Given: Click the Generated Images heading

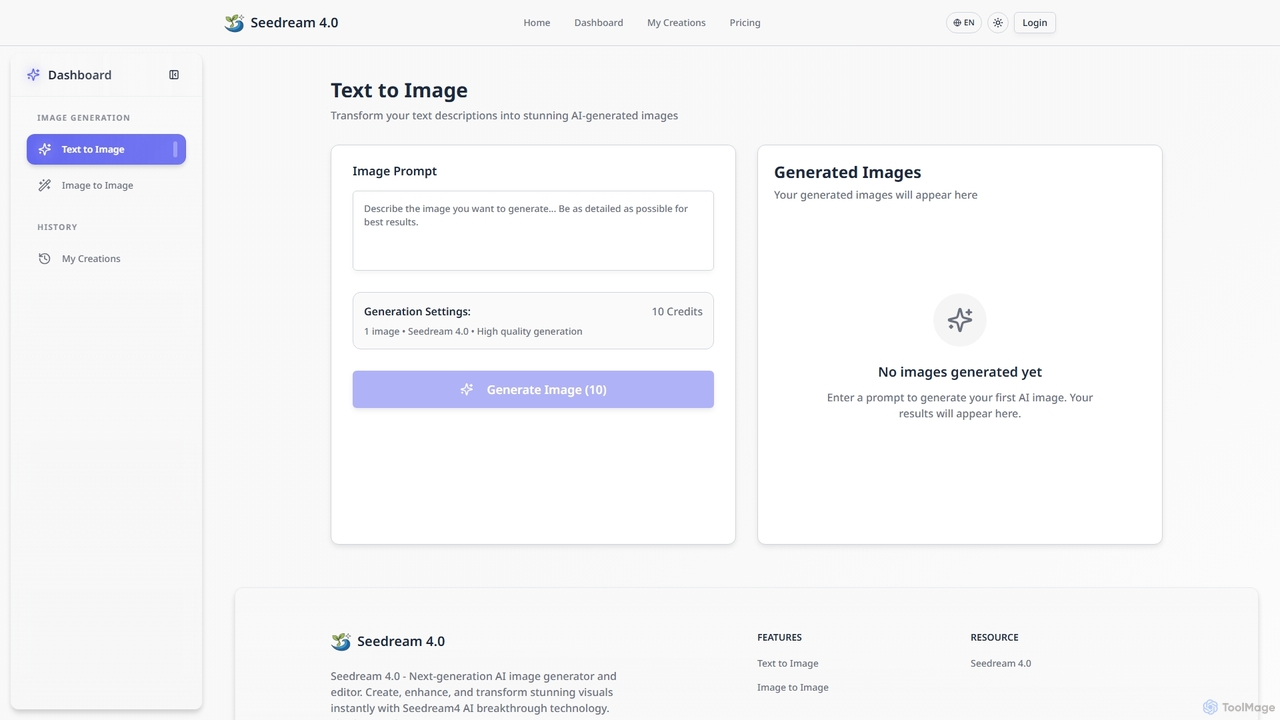Looking at the screenshot, I should pos(848,172).
